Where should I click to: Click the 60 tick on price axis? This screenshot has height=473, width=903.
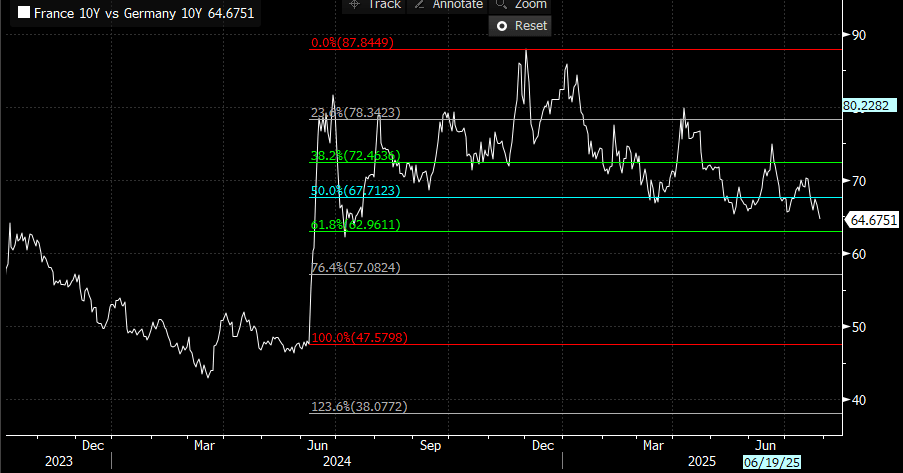pyautogui.click(x=858, y=254)
